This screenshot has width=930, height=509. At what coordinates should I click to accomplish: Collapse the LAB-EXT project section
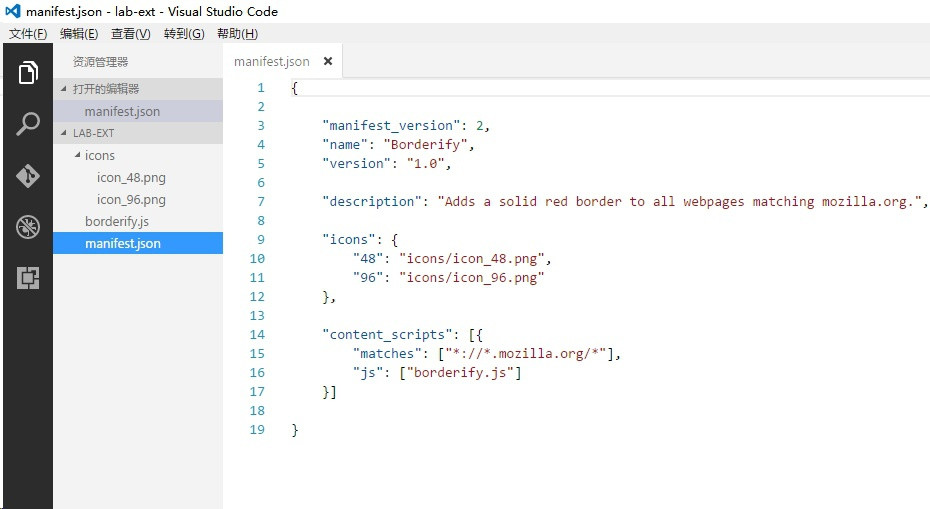65,133
